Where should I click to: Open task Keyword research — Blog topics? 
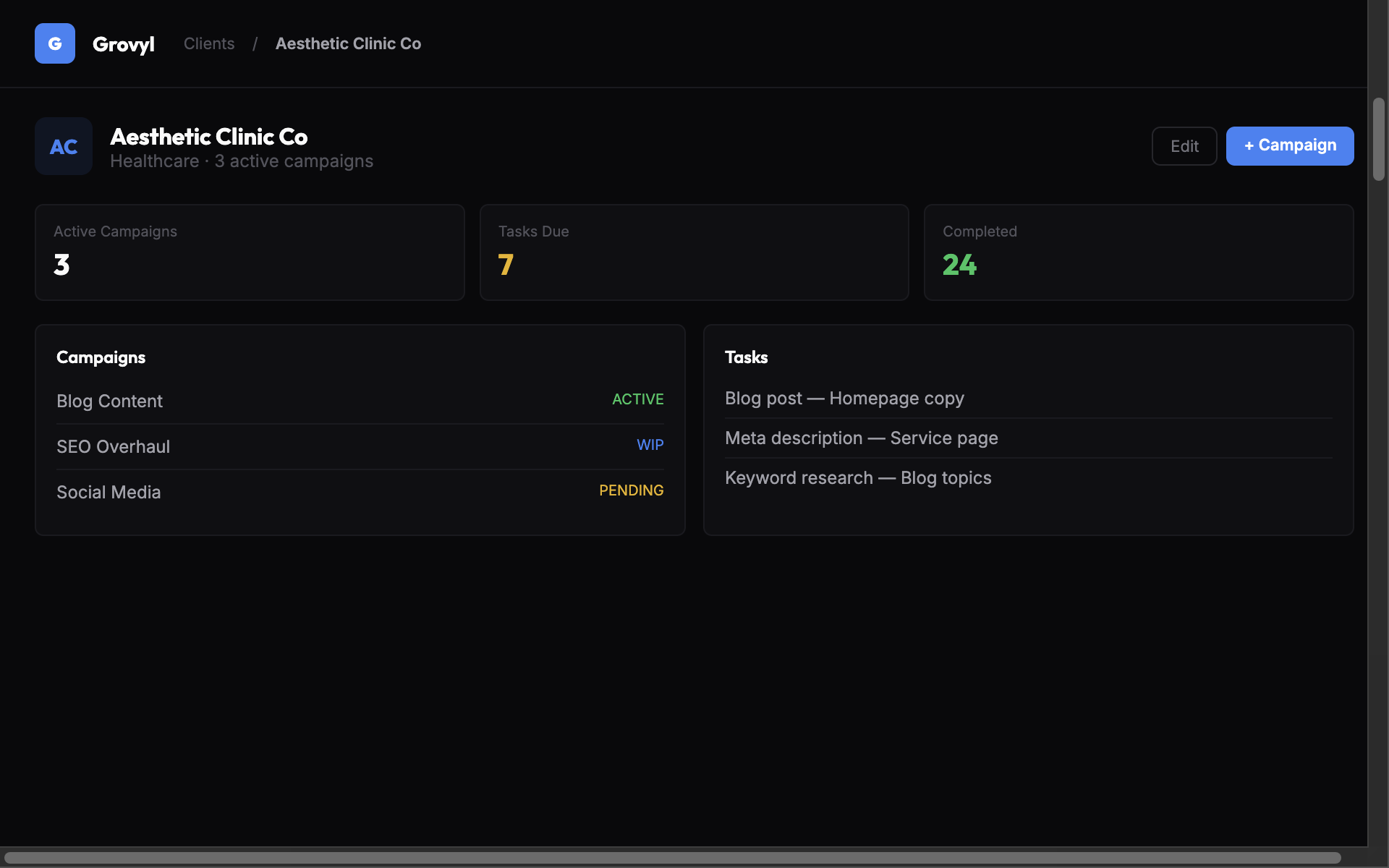[1029, 478]
